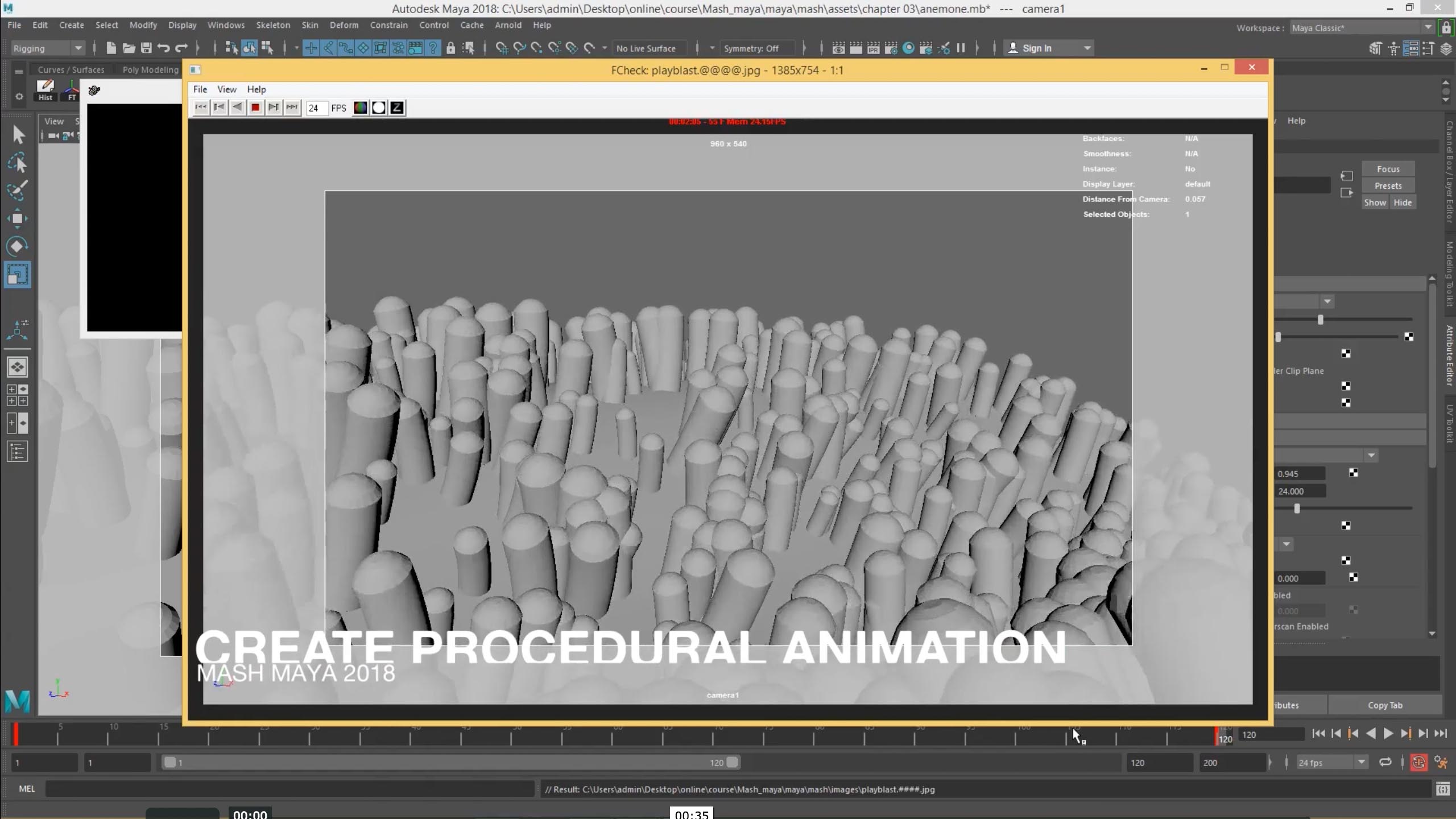Viewport: 1456px width, 819px height.
Task: Click the Snap to curves magnet icon
Action: 519,48
